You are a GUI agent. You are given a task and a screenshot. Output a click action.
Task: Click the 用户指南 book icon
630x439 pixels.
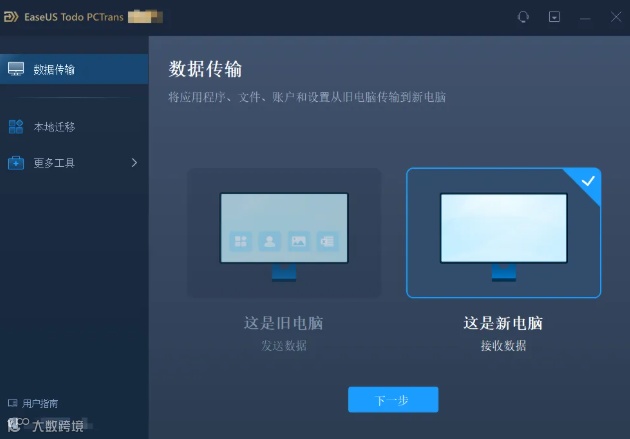pyautogui.click(x=12, y=403)
